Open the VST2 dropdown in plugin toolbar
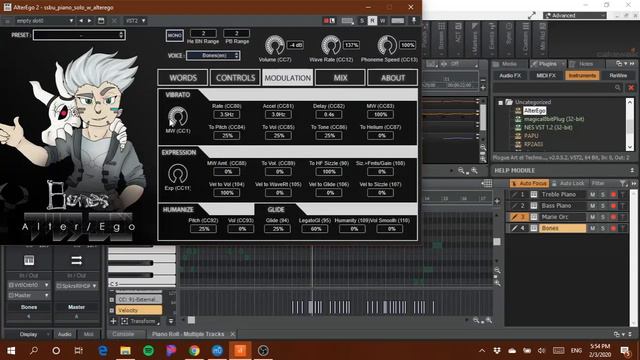Image resolution: width=640 pixels, height=360 pixels. (136, 20)
